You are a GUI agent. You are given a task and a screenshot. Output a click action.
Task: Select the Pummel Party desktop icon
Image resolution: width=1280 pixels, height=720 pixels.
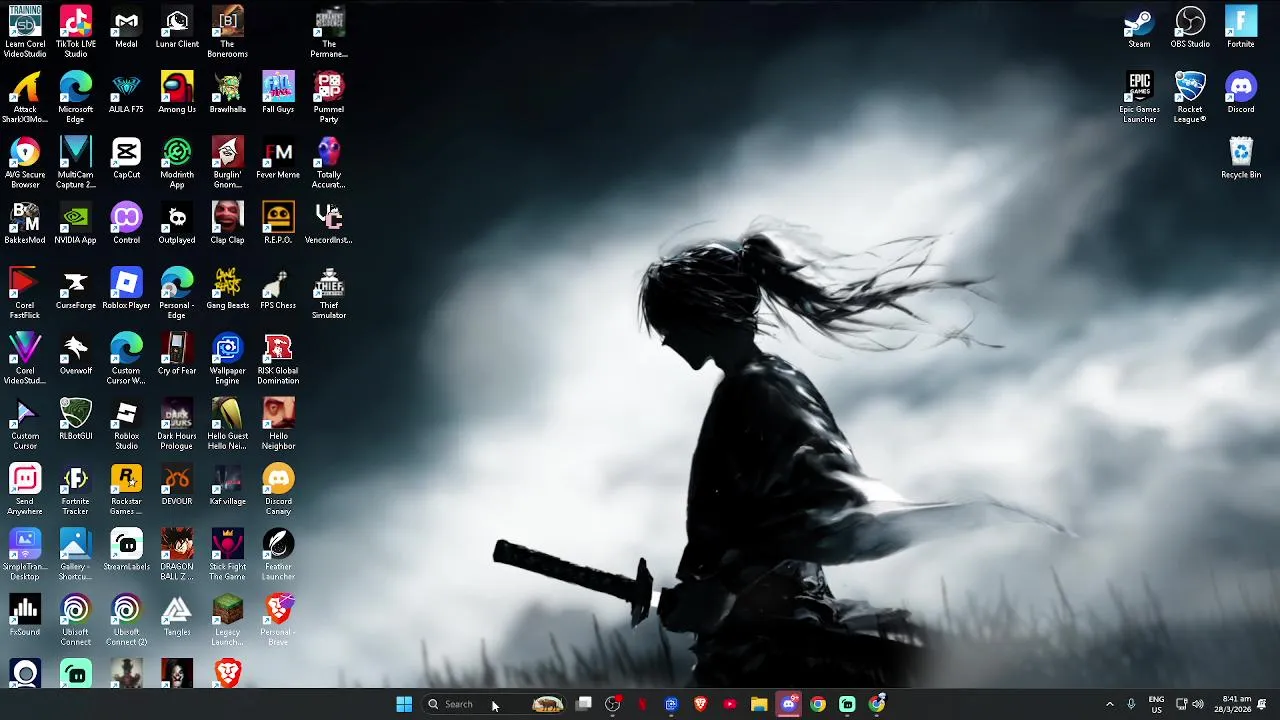point(329,97)
